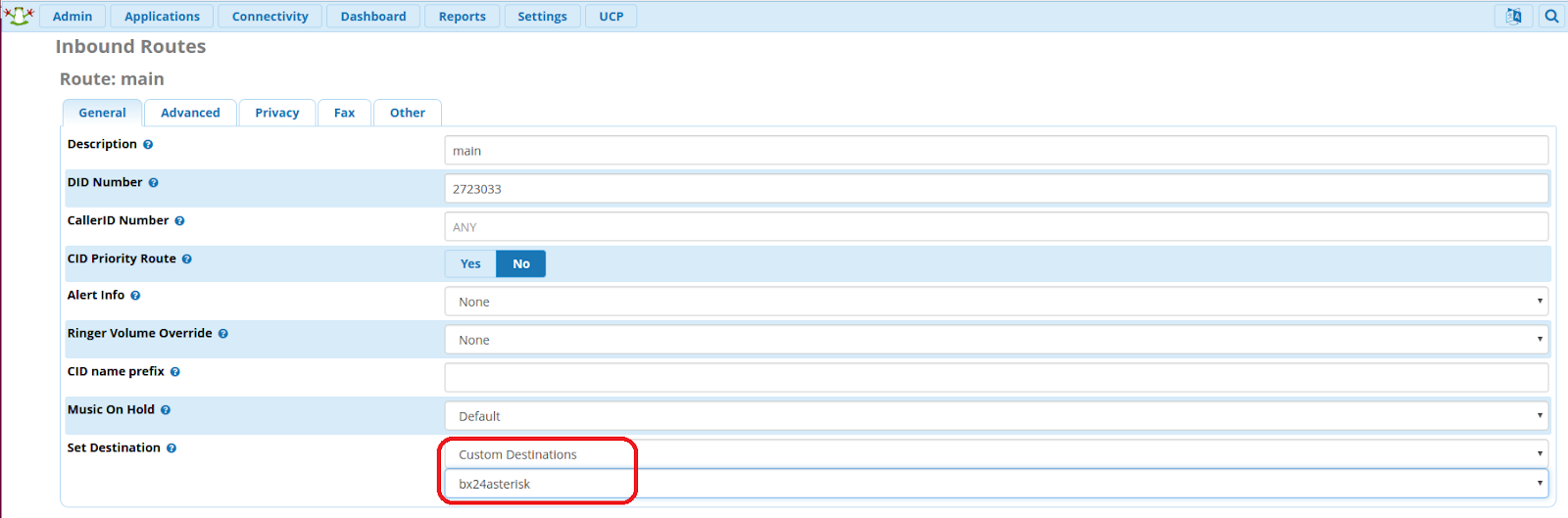Image resolution: width=1568 pixels, height=518 pixels.
Task: Show help for CID Priority Route
Action: coord(187,259)
